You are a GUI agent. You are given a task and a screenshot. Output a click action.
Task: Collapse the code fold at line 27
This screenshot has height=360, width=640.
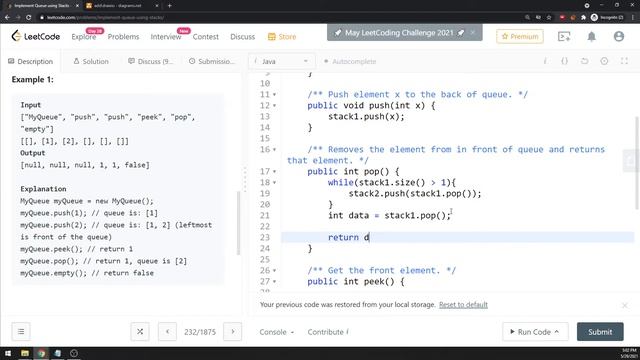coord(274,281)
